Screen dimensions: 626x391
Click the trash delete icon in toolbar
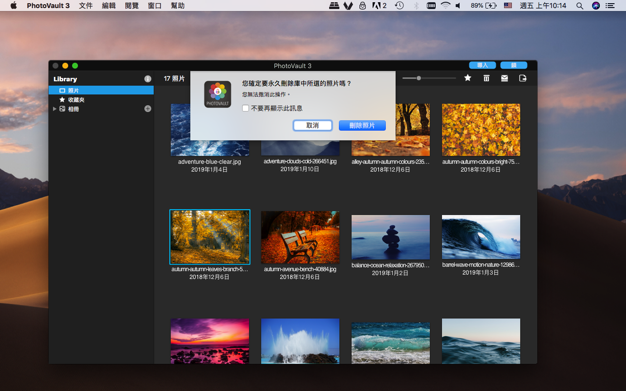486,78
